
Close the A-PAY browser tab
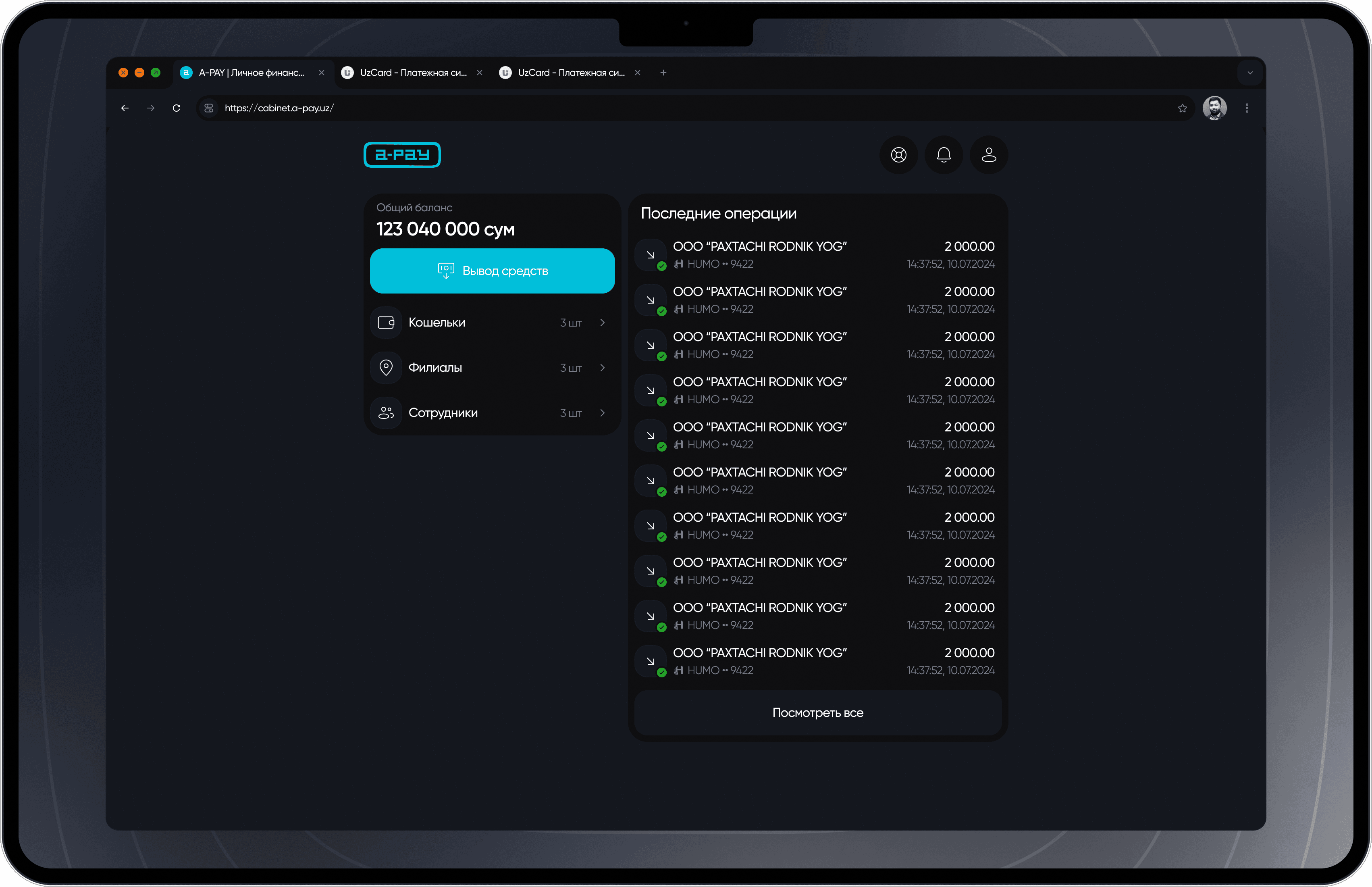tap(321, 73)
